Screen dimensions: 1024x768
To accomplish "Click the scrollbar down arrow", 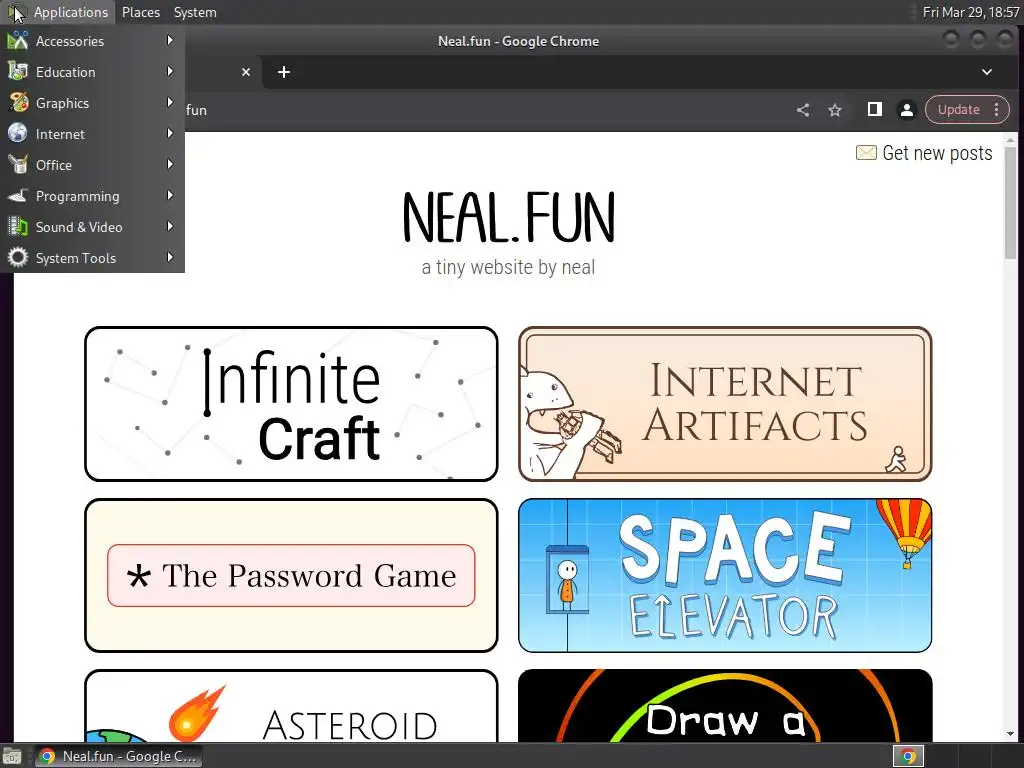I will point(1010,735).
